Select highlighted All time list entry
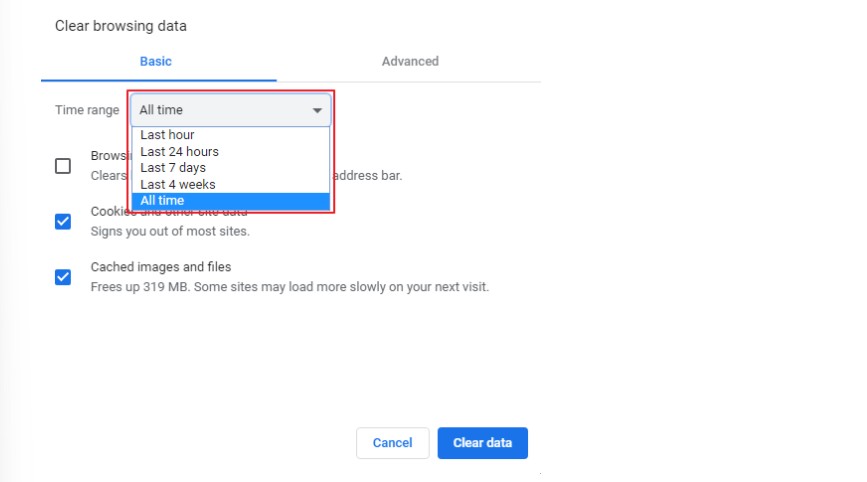This screenshot has width=867, height=482. [x=163, y=201]
